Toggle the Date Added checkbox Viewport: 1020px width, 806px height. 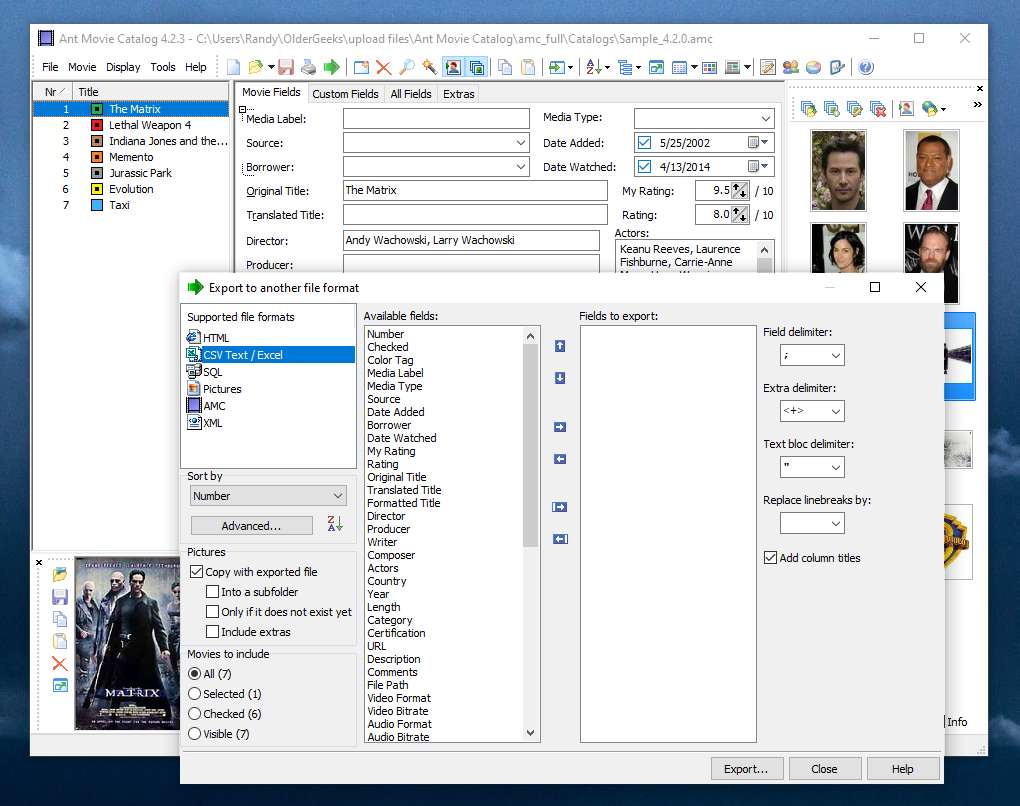point(644,142)
